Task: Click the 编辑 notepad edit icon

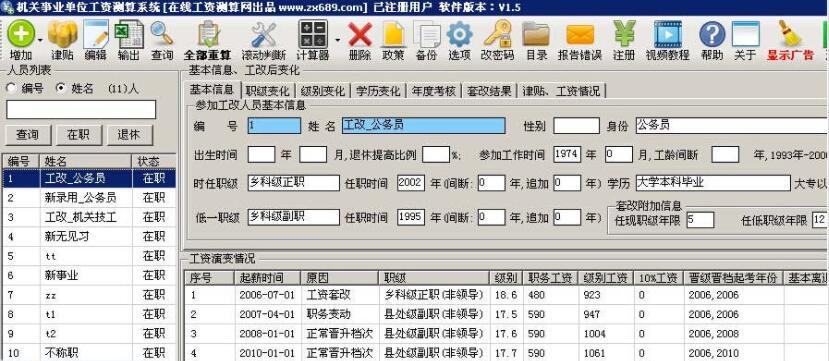Action: point(96,34)
